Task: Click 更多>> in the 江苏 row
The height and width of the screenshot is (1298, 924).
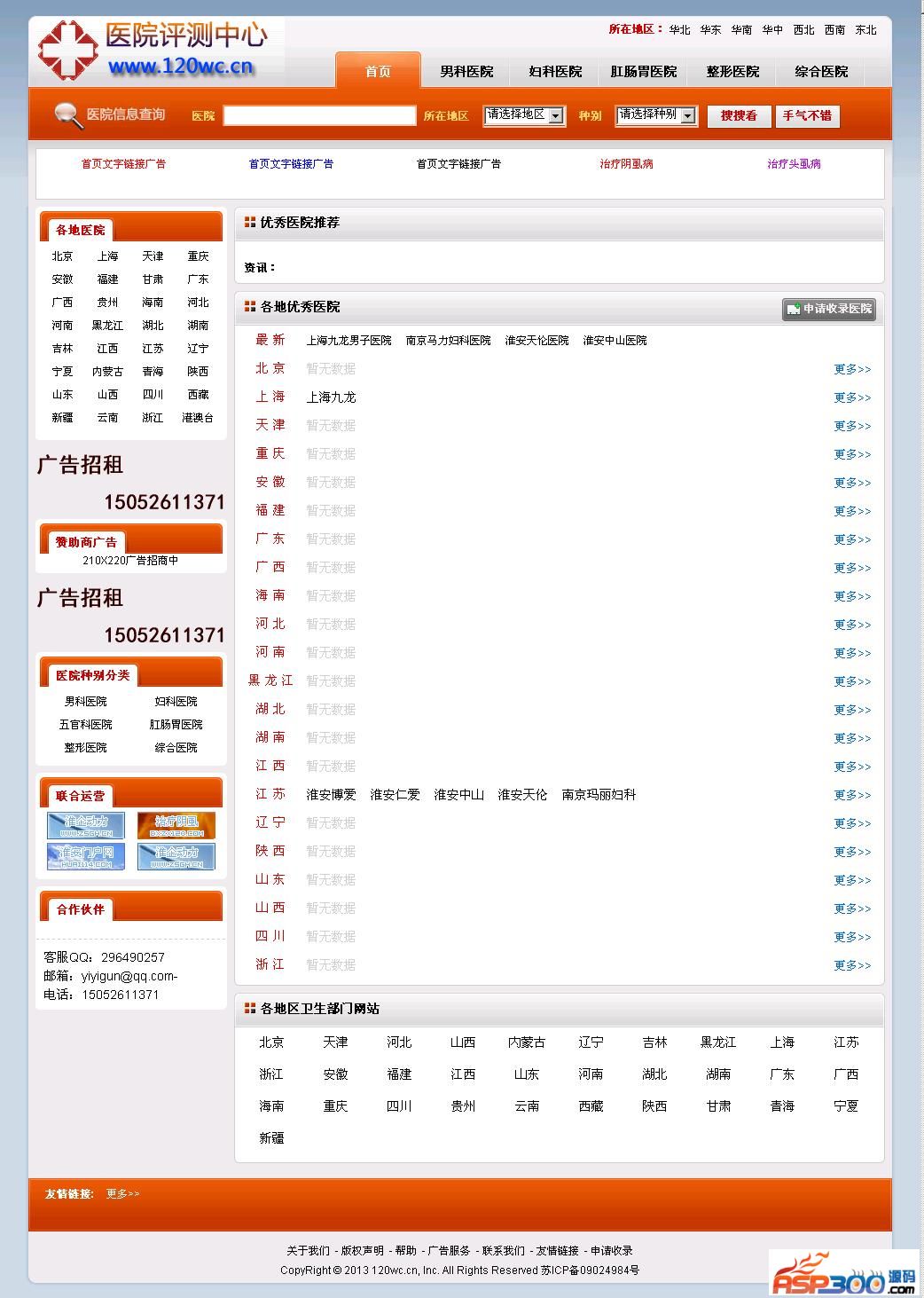Action: tap(852, 795)
